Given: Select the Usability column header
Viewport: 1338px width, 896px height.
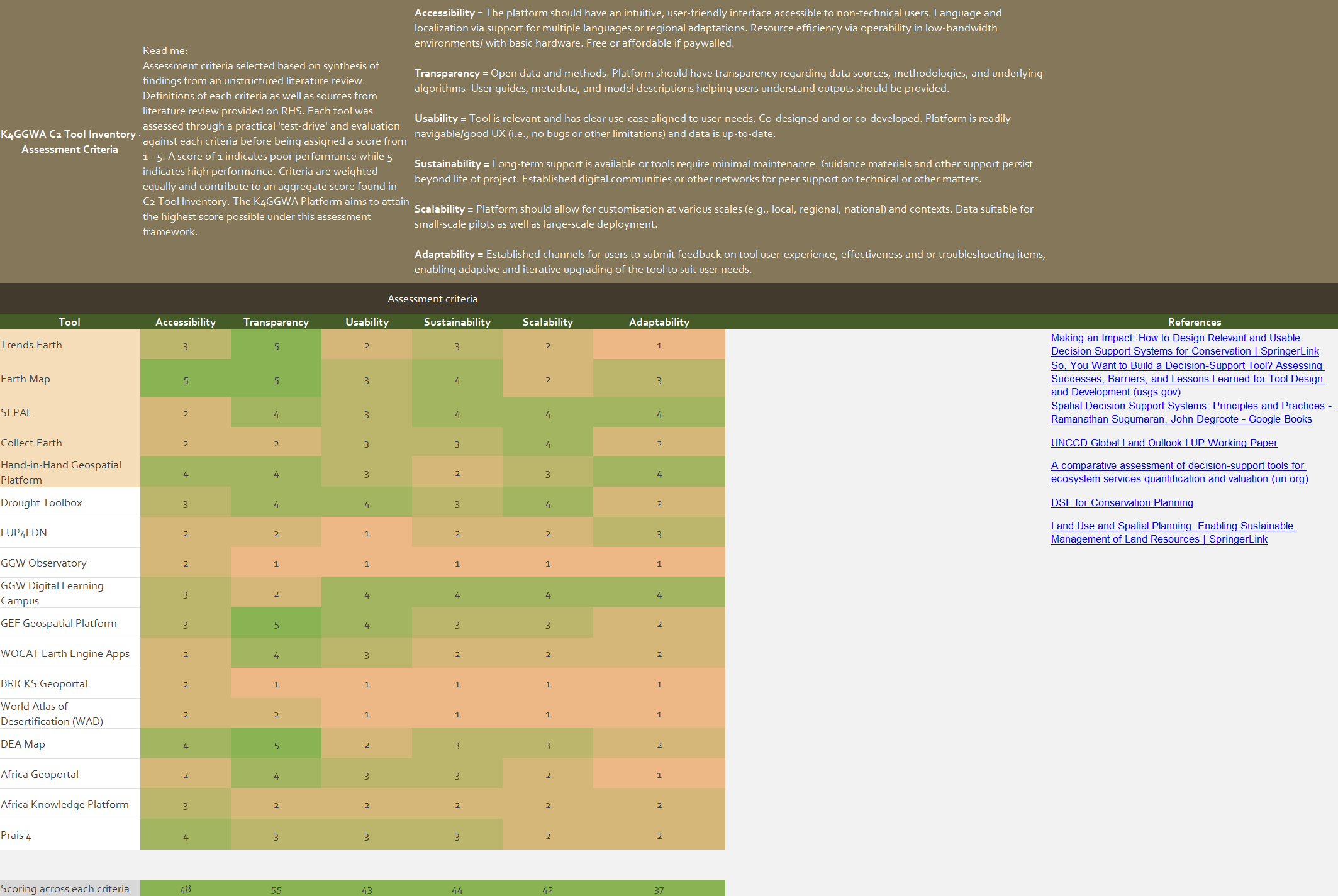Looking at the screenshot, I should [367, 322].
